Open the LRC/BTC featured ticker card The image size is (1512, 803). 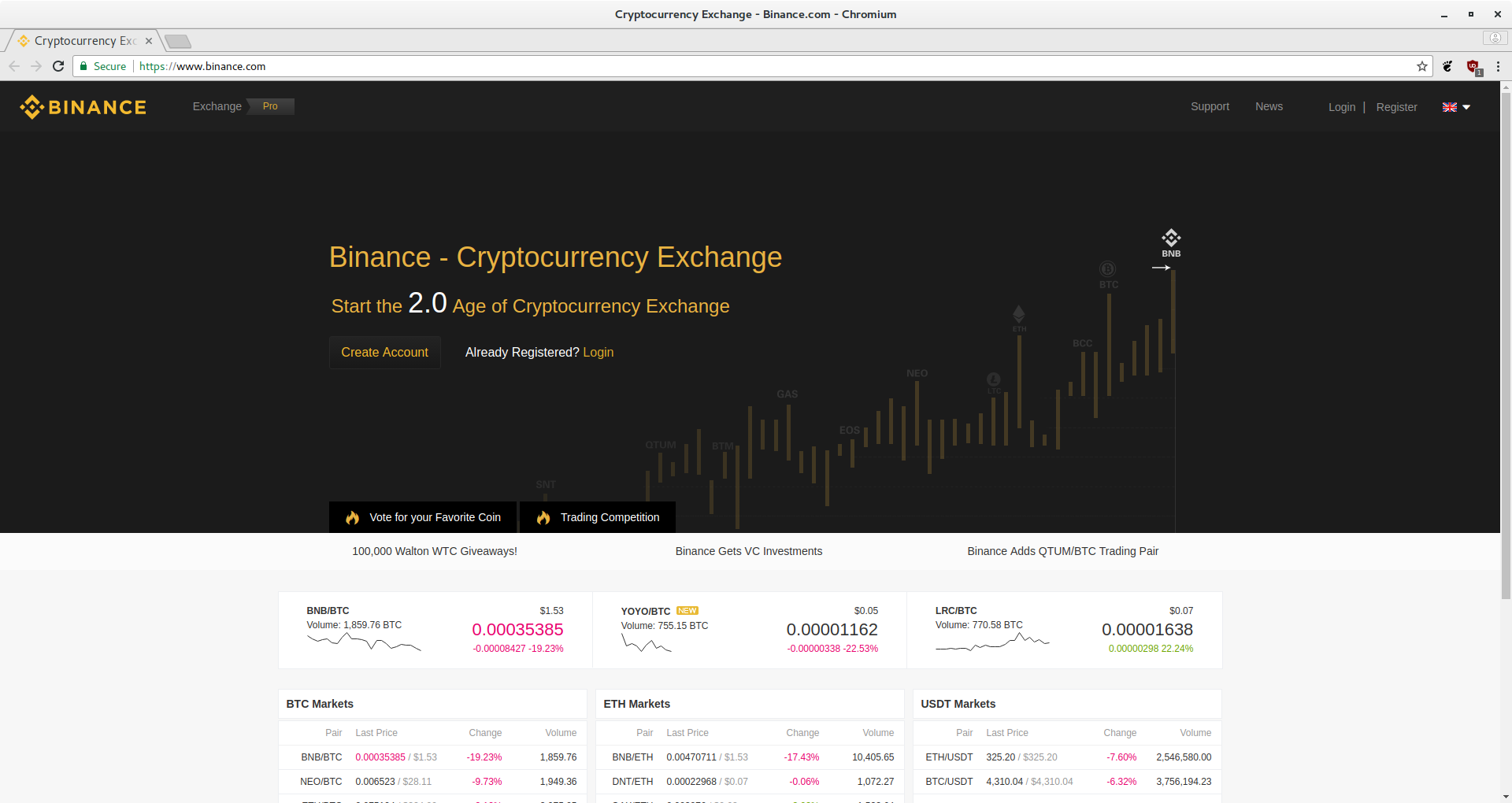[x=1065, y=630]
